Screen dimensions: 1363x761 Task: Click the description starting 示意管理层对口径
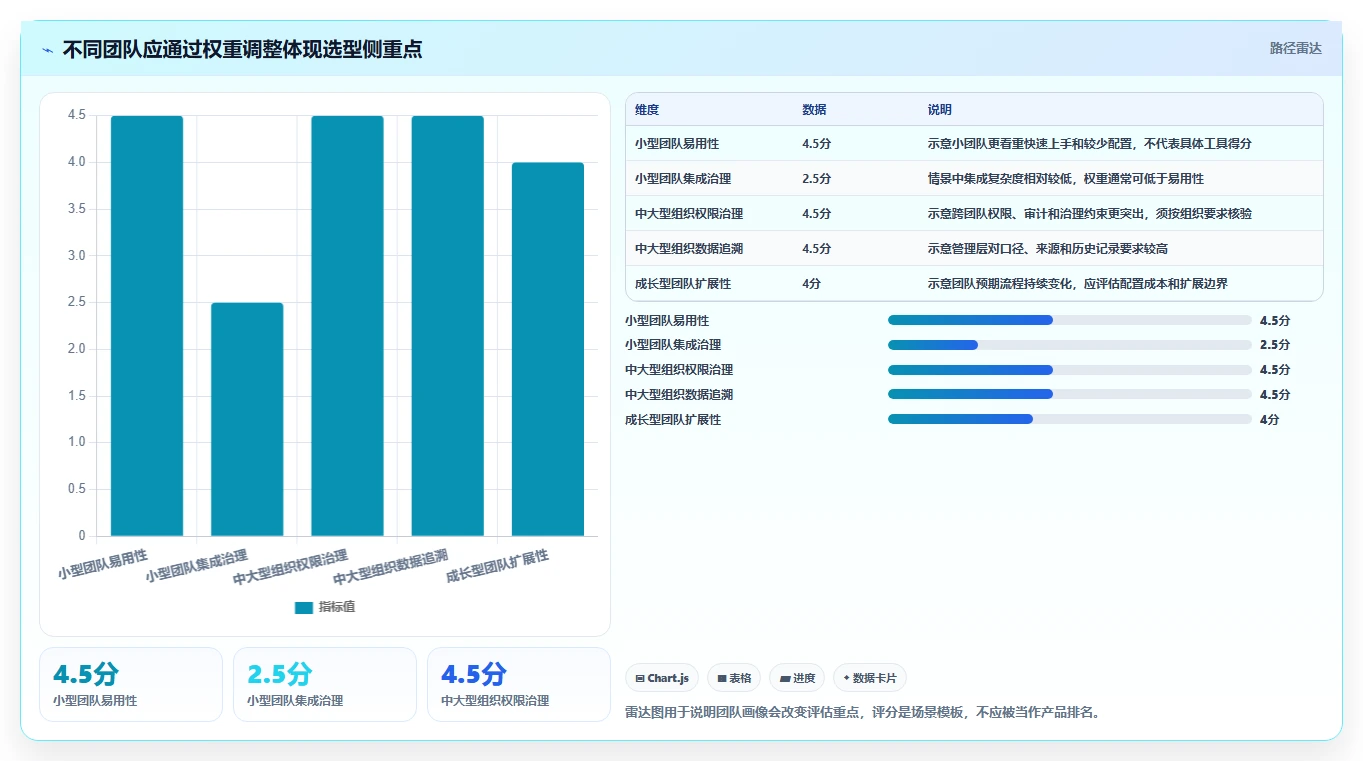(x=1048, y=248)
